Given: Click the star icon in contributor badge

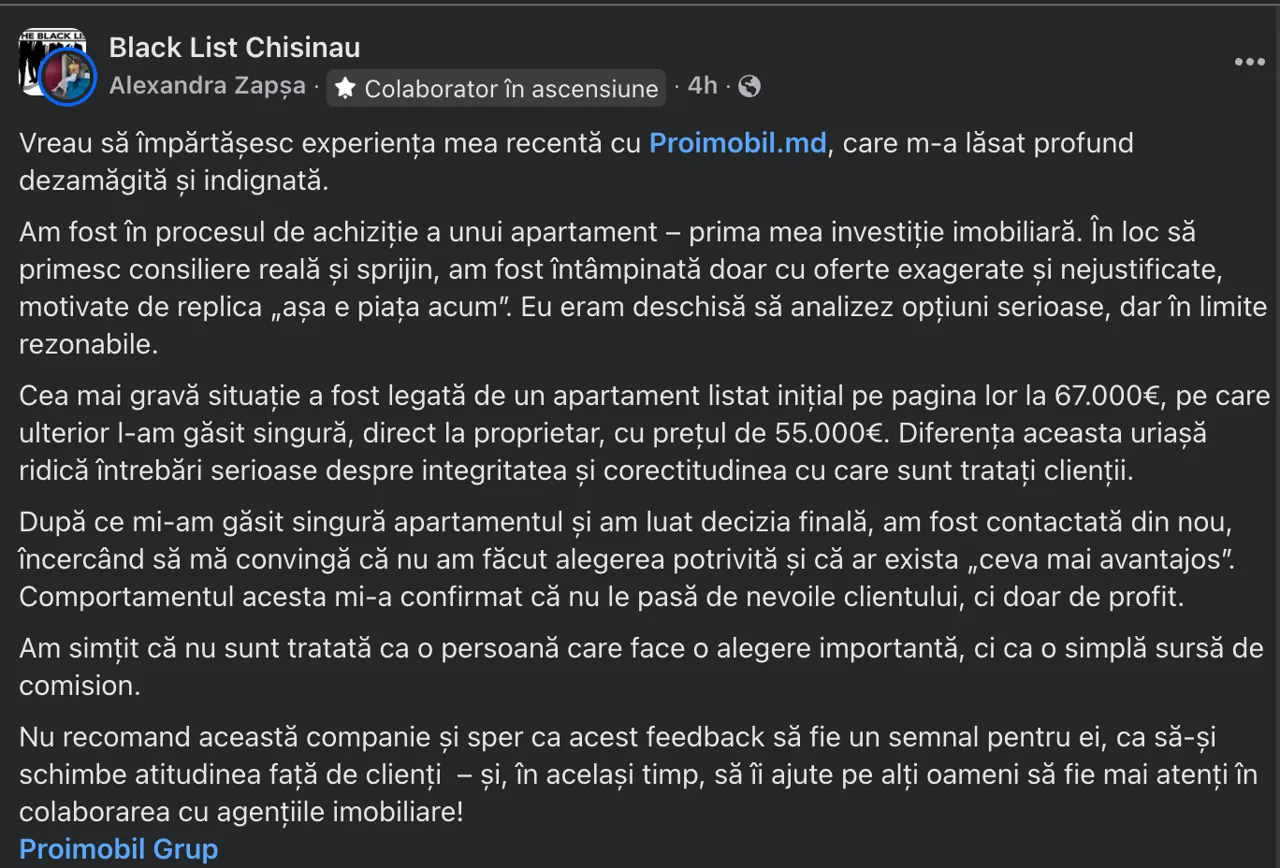Looking at the screenshot, I should pos(345,88).
